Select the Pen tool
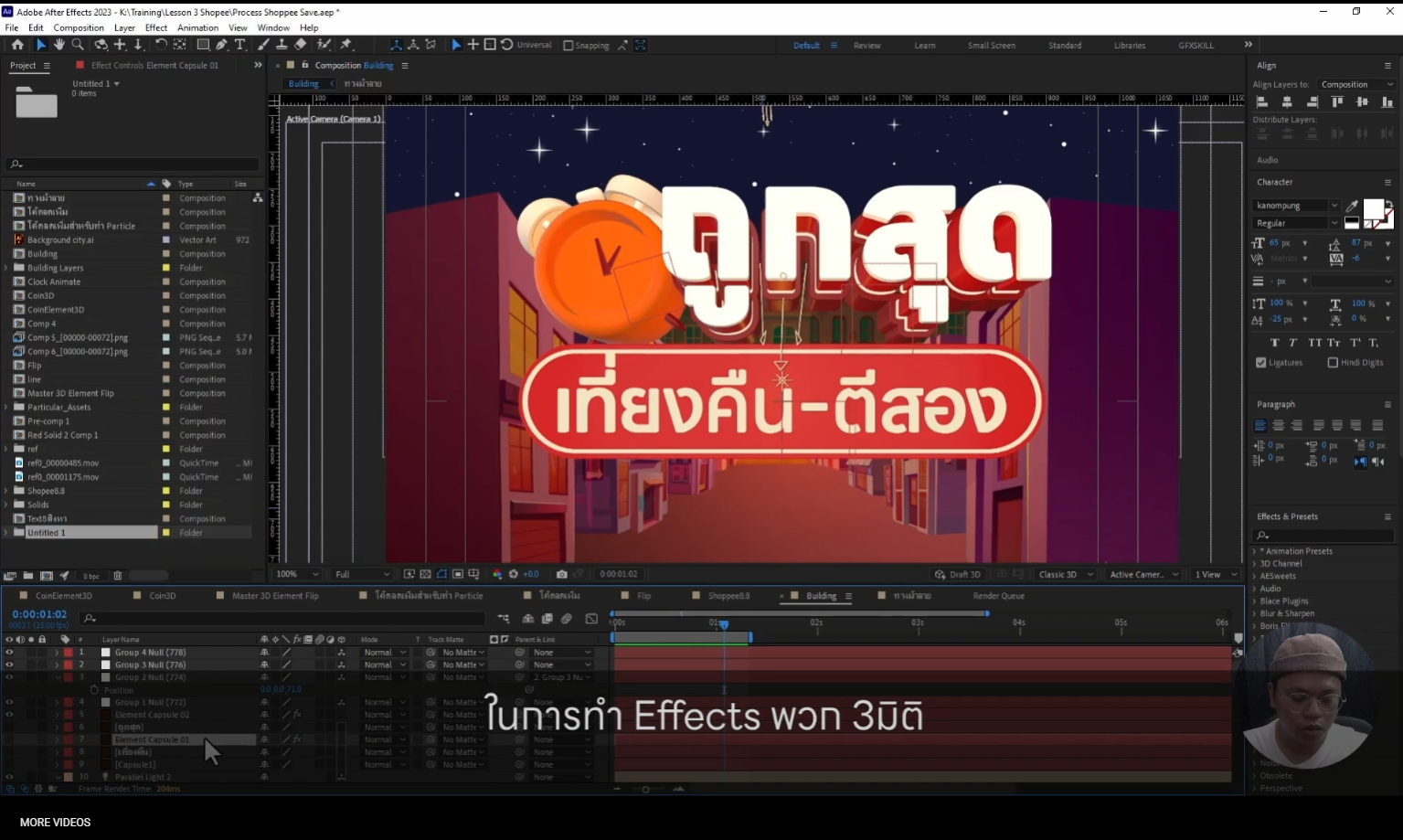 221,45
